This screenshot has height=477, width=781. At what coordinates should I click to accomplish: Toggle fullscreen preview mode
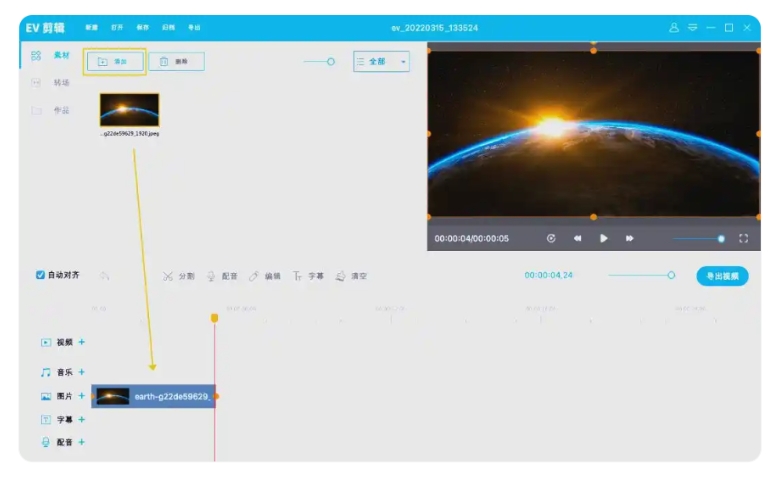(743, 238)
